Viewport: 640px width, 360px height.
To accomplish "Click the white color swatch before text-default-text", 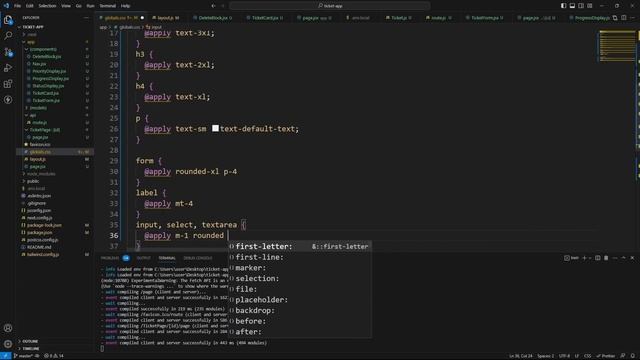I will click(215, 129).
